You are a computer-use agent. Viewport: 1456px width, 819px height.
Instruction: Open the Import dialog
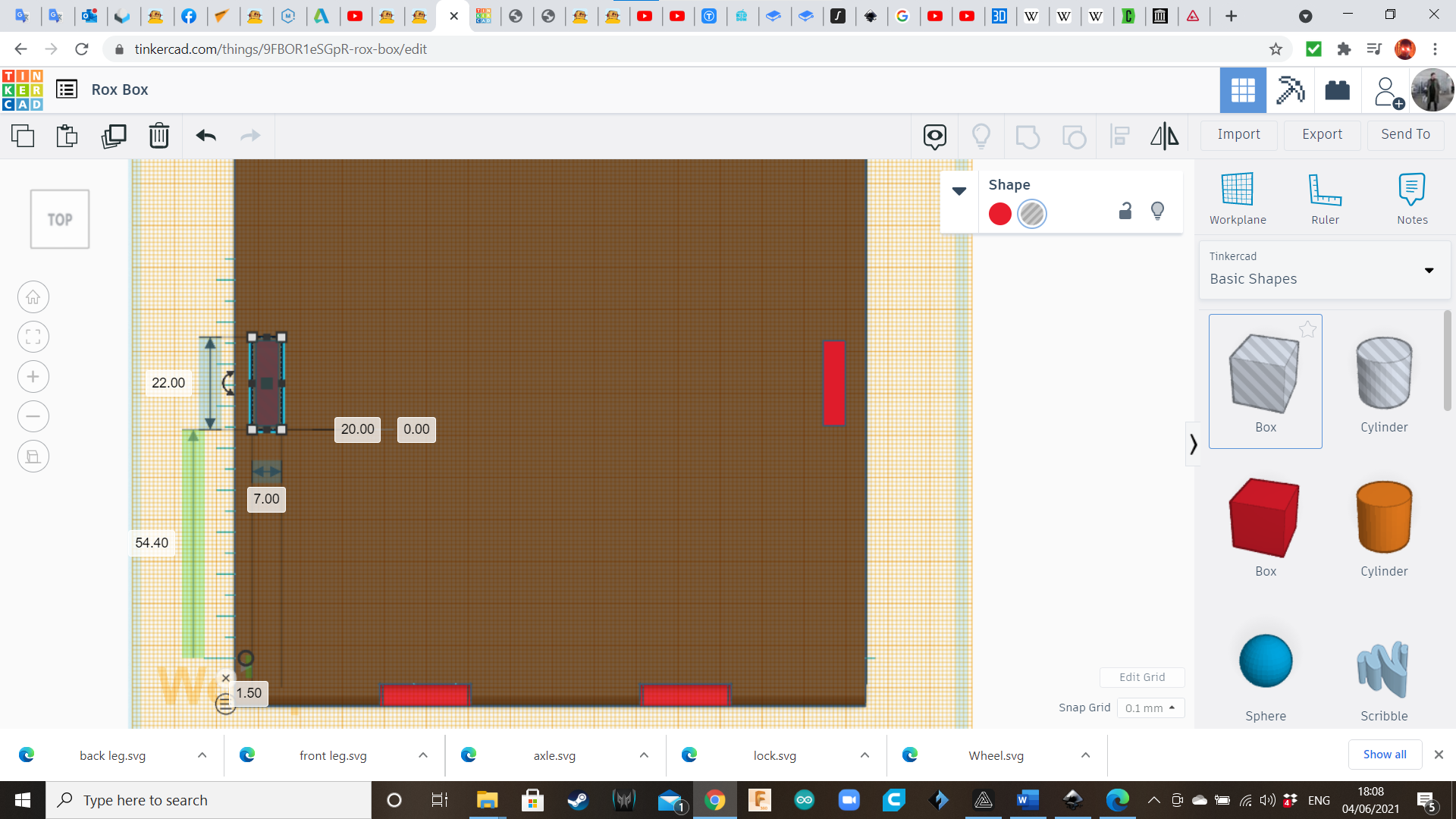pos(1238,134)
